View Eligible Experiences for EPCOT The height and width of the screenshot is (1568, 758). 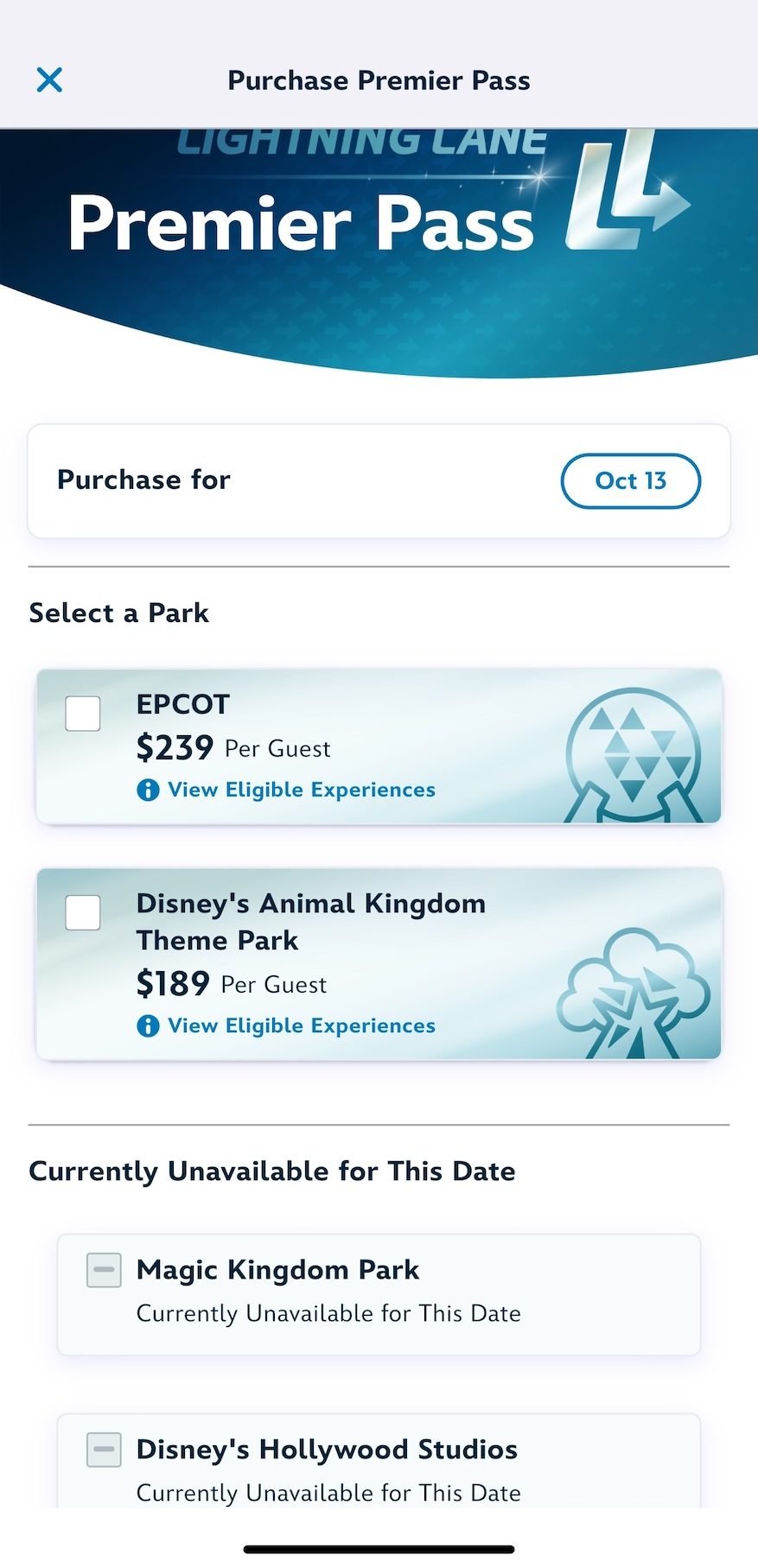tap(301, 790)
